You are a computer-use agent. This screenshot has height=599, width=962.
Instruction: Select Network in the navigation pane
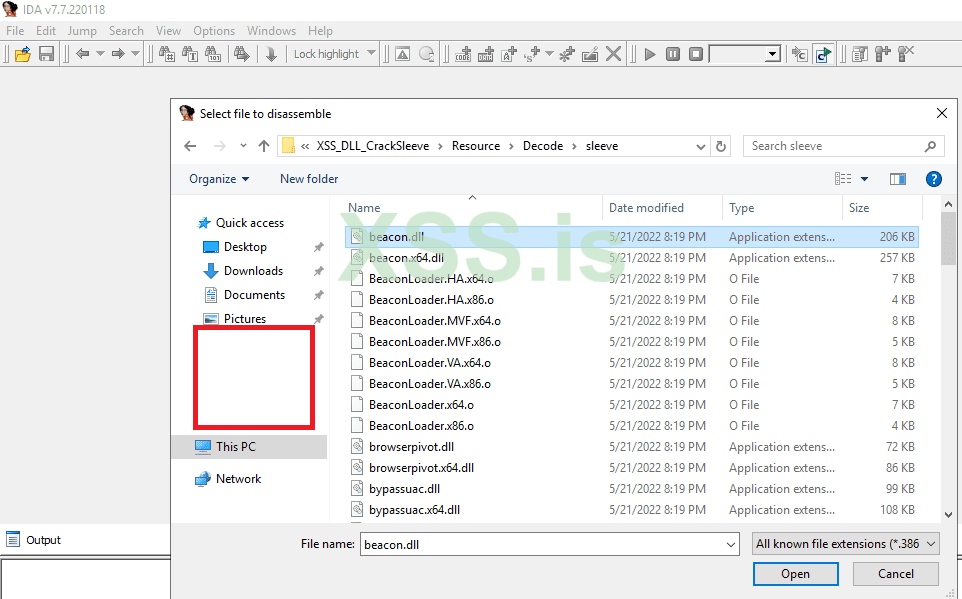(x=238, y=479)
